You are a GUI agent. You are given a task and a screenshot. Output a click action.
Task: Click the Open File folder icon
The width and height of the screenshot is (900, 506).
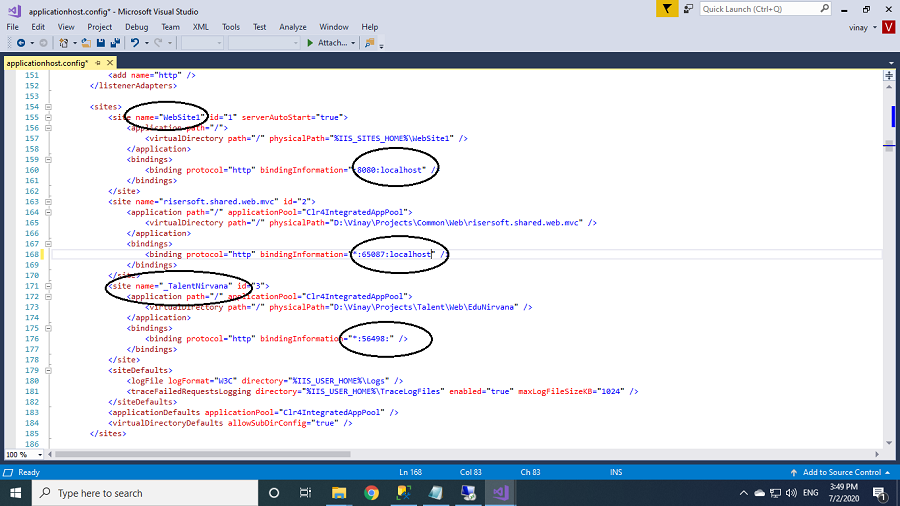tap(86, 43)
